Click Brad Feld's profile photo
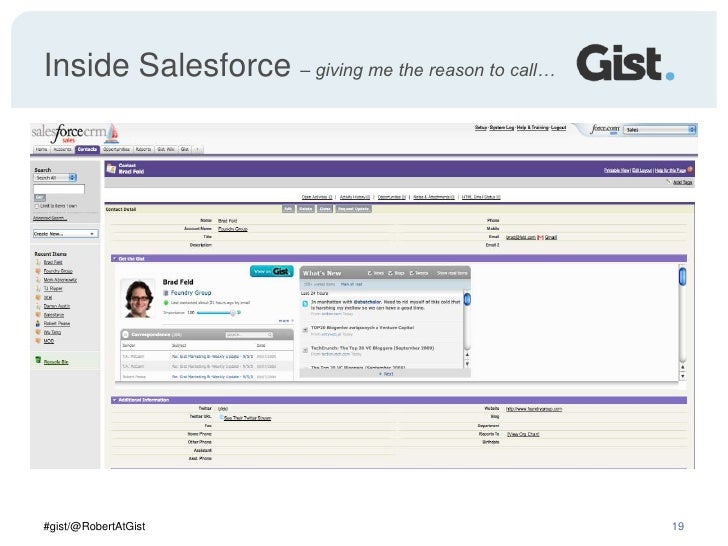This screenshot has width=728, height=546. point(138,299)
